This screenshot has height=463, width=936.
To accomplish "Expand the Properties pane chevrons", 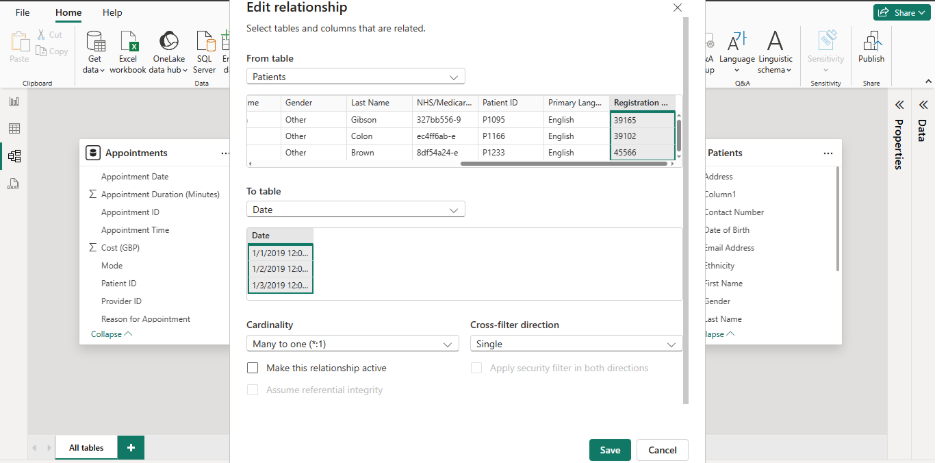I will point(899,106).
